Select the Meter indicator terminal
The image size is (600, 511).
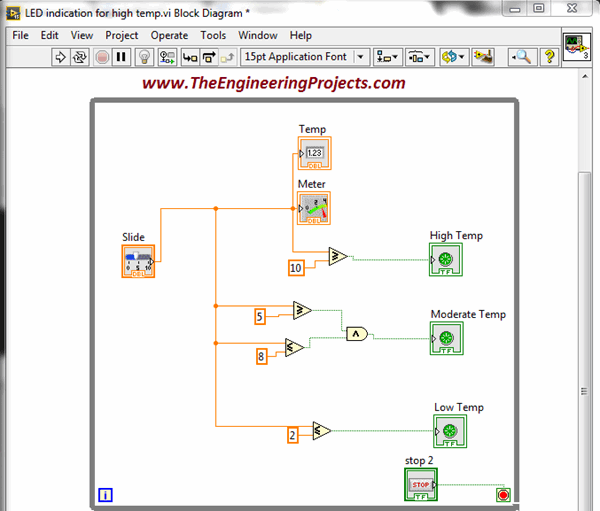point(314,208)
